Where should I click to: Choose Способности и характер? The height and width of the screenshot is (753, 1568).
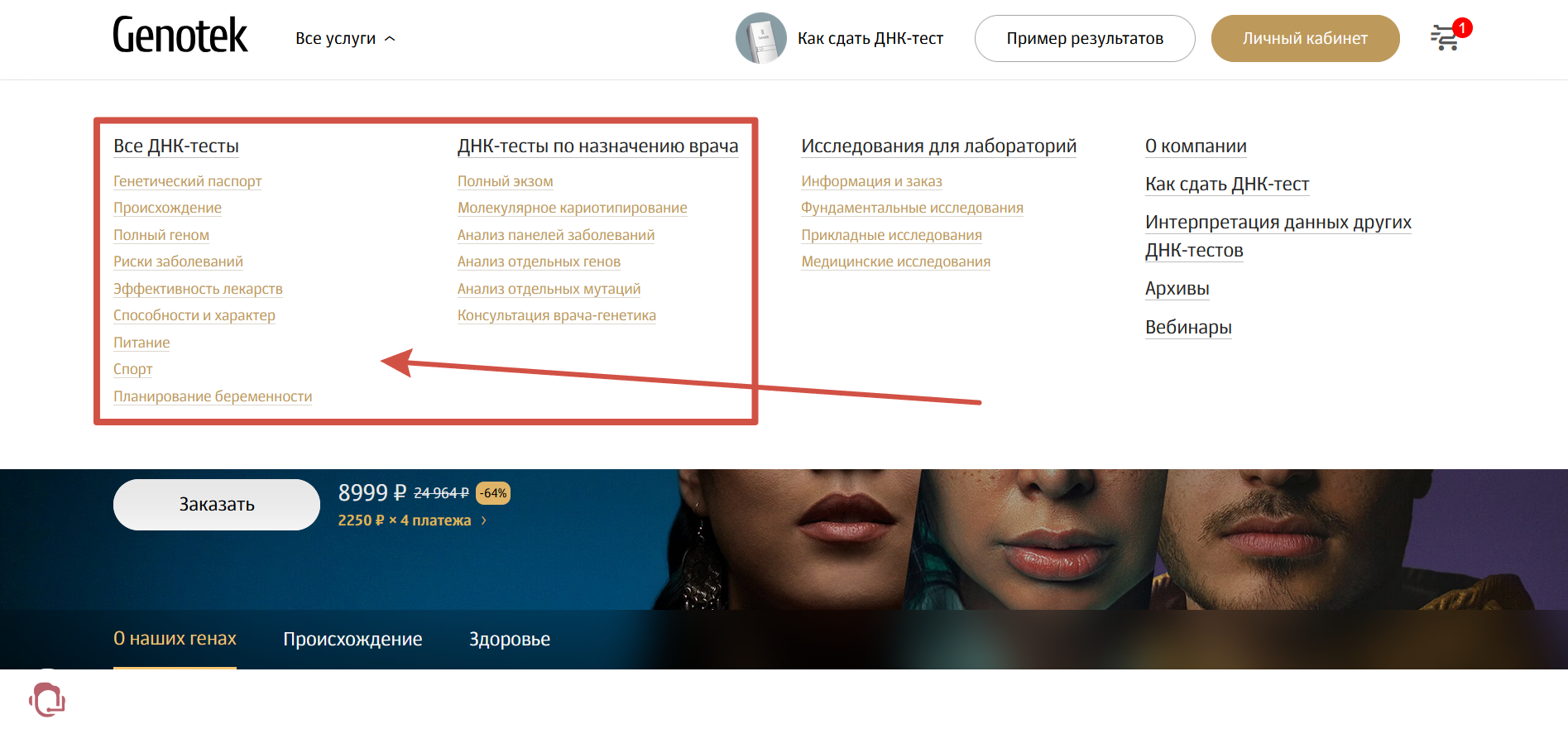point(194,315)
